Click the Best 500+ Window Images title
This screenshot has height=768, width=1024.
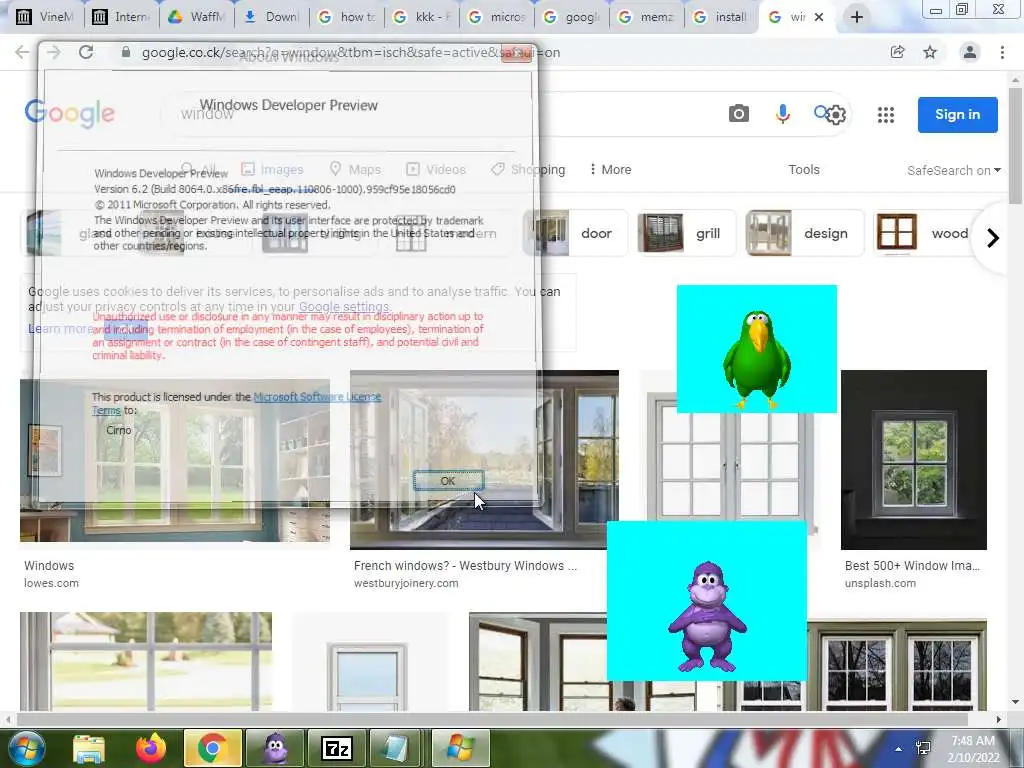pos(912,566)
